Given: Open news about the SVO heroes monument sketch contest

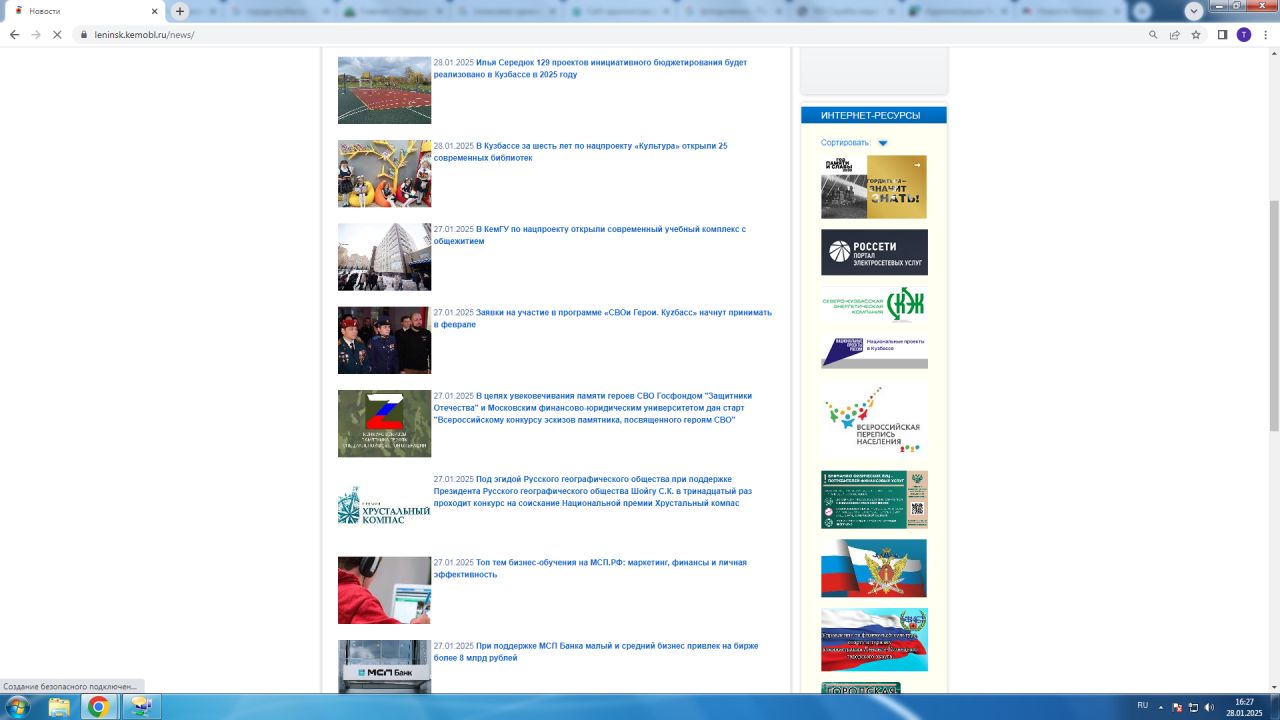Looking at the screenshot, I should pos(593,408).
